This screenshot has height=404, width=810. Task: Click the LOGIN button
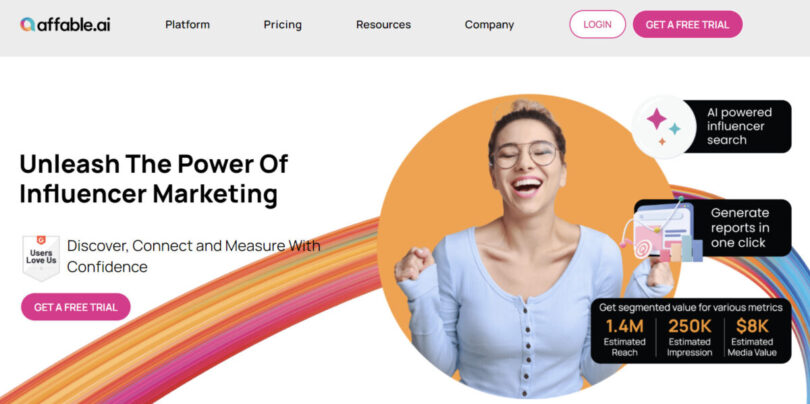coord(598,24)
